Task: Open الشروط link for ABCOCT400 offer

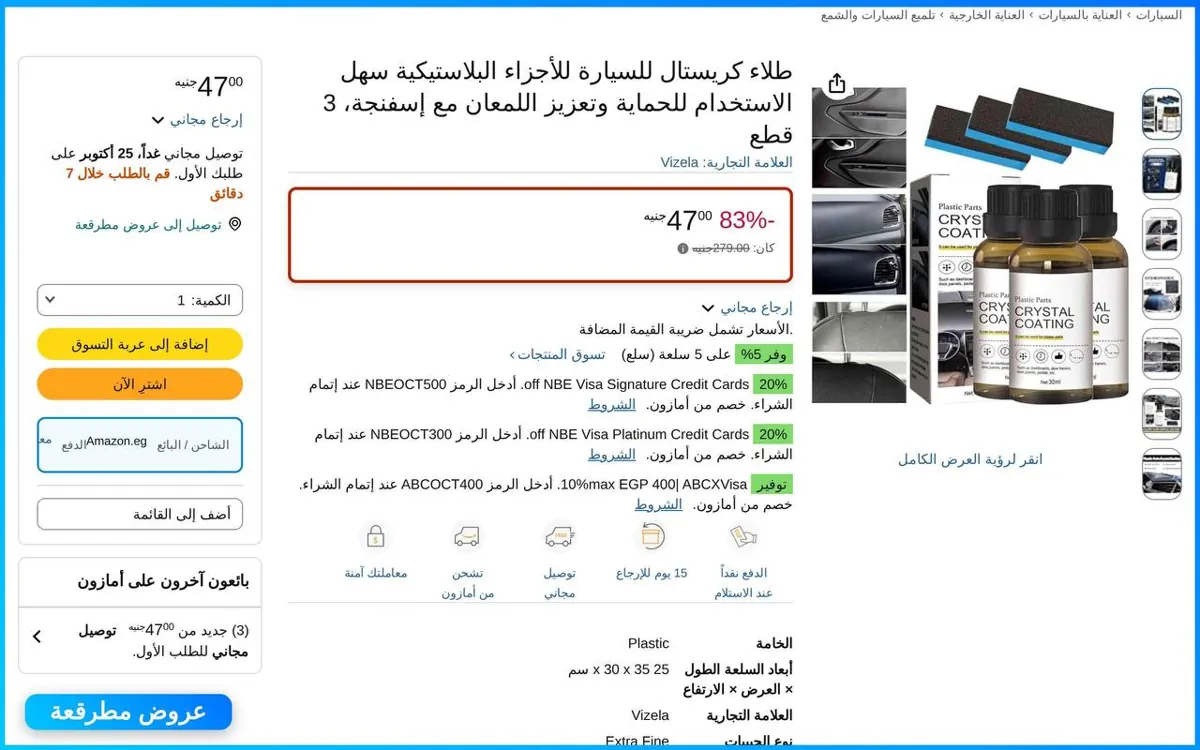Action: [x=658, y=504]
